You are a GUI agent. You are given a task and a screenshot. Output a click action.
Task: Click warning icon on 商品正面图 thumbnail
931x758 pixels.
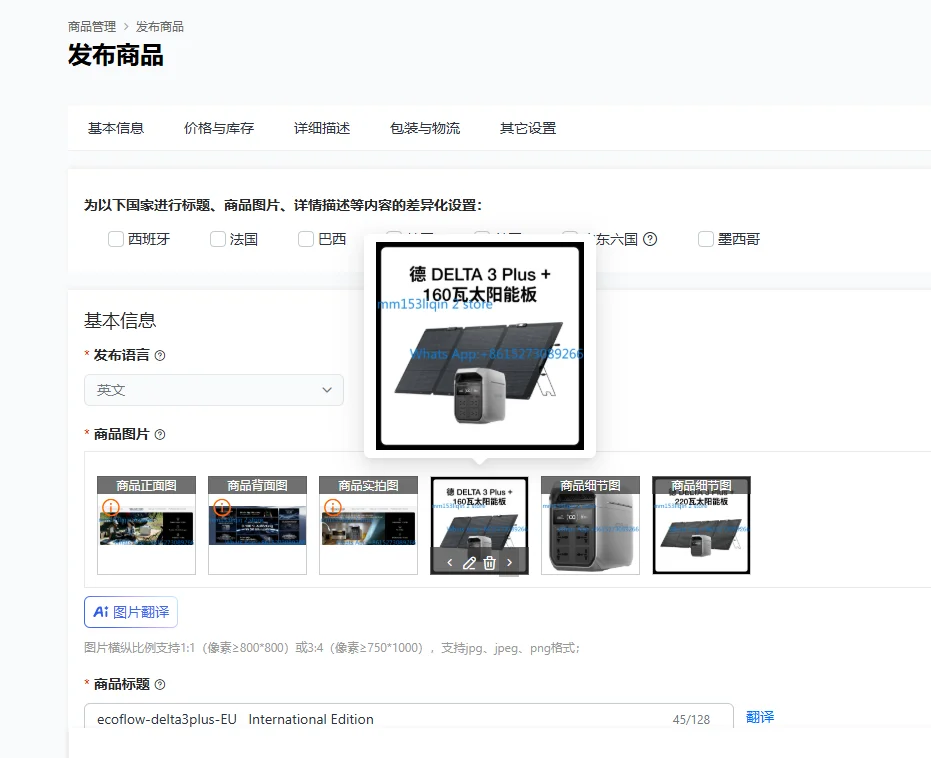111,507
